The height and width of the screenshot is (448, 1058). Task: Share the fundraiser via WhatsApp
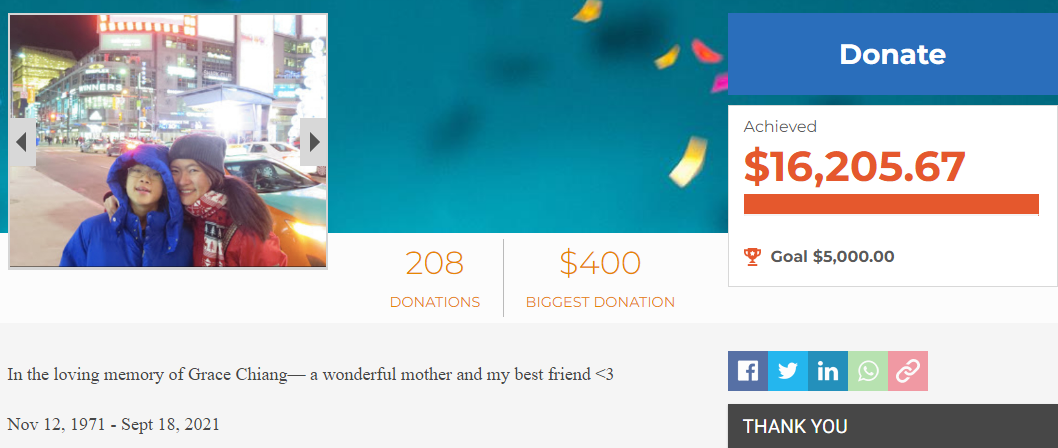pyautogui.click(x=868, y=371)
